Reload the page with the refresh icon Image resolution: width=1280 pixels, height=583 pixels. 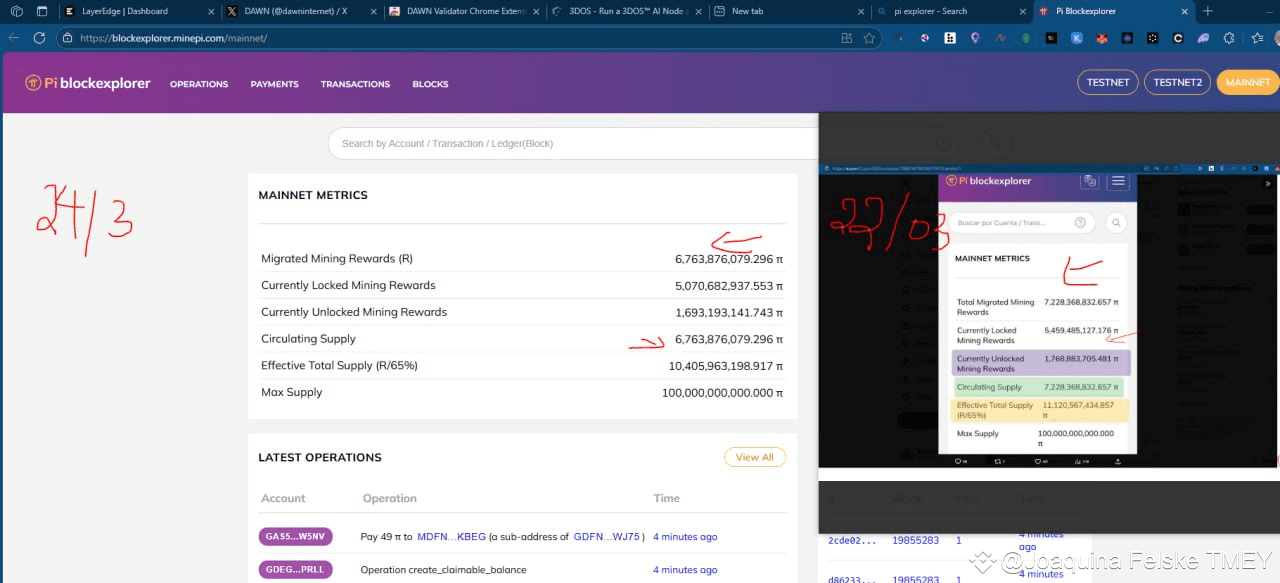pos(39,38)
